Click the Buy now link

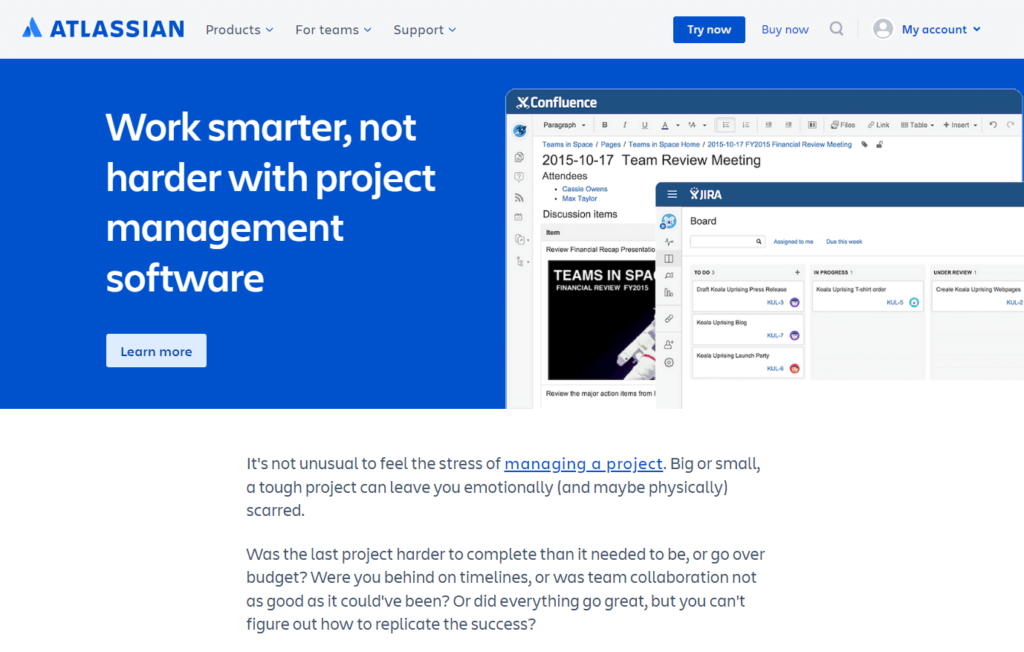tap(785, 29)
